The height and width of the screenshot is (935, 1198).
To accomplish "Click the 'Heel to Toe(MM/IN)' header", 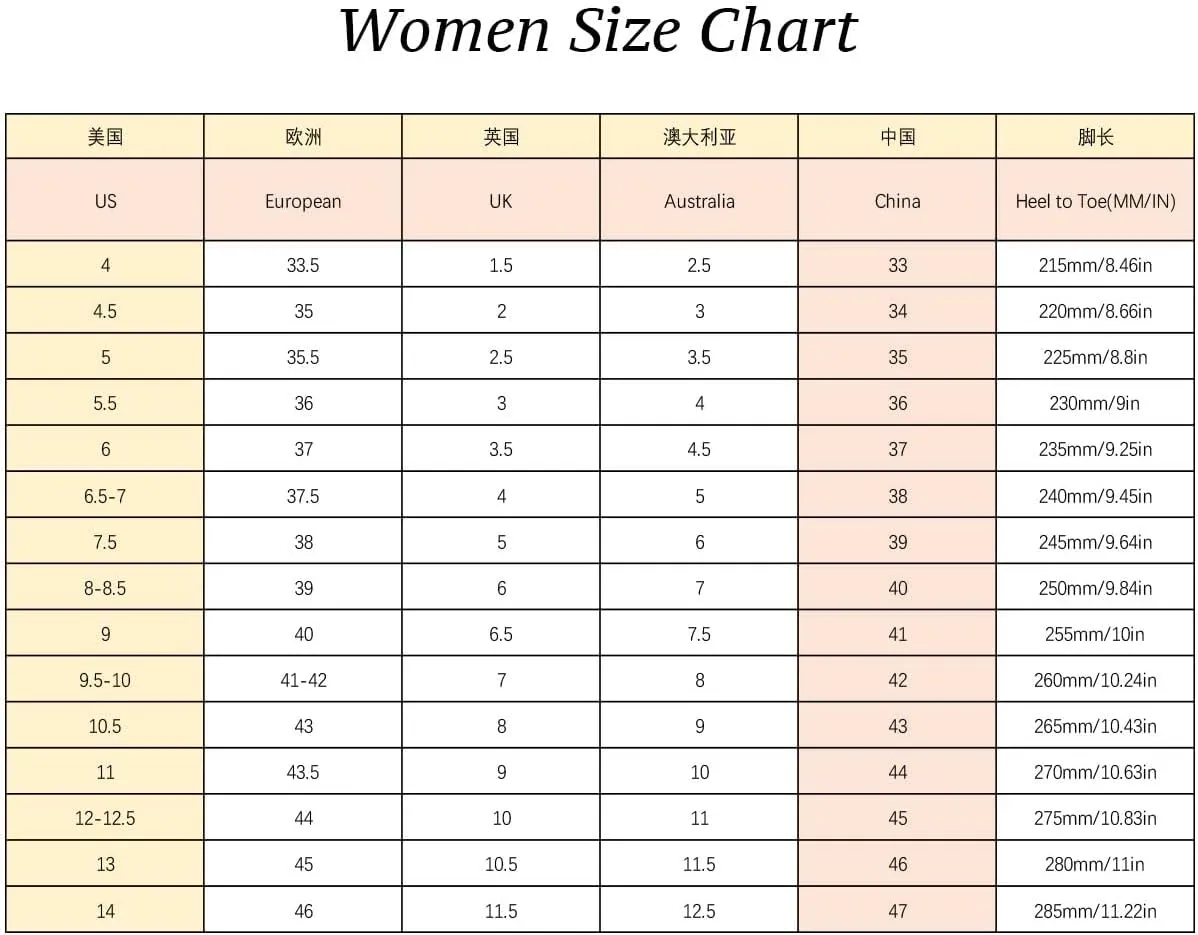I will pos(1095,201).
